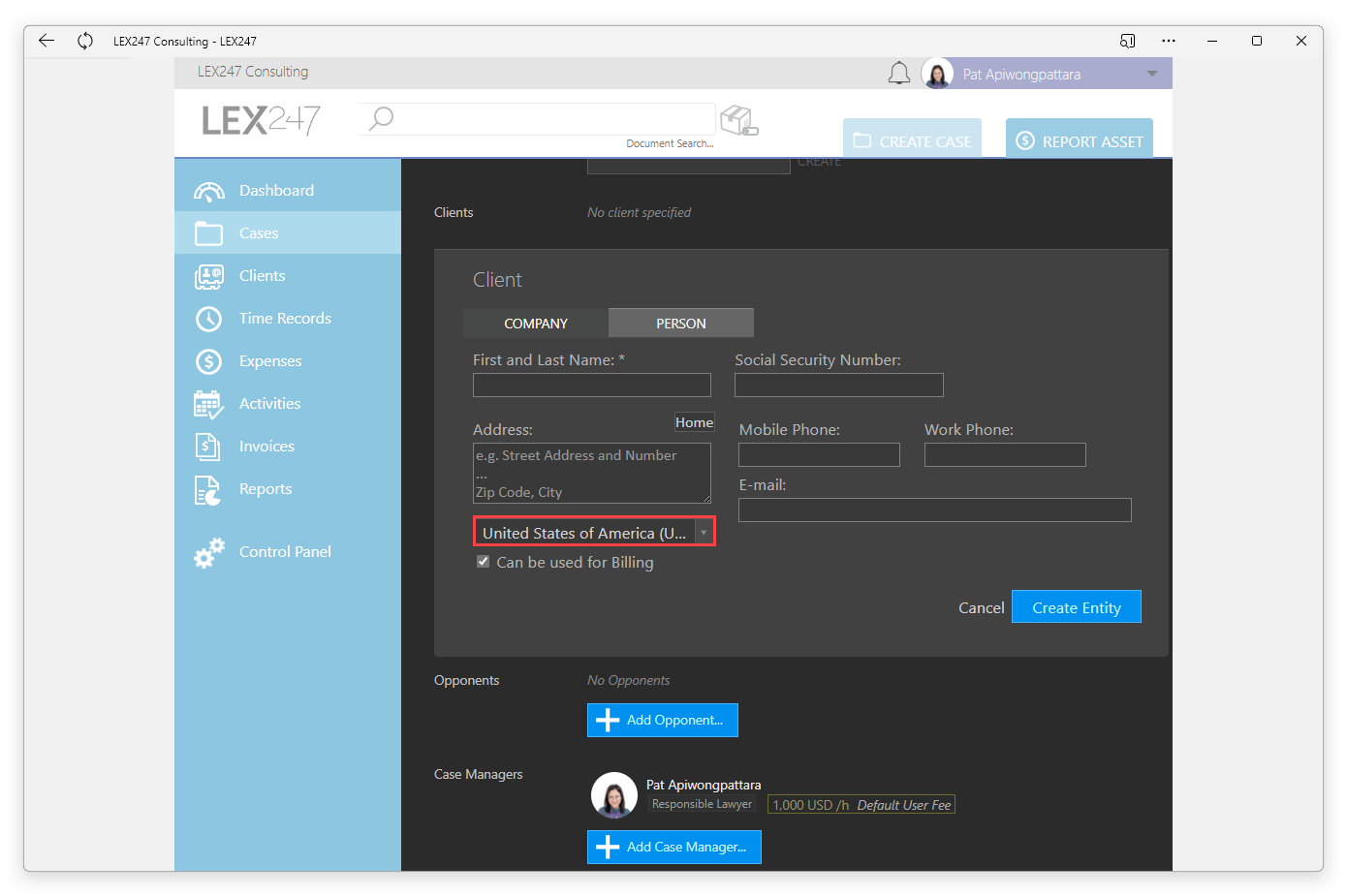
Task: Click the Invoices document icon
Action: point(208,447)
